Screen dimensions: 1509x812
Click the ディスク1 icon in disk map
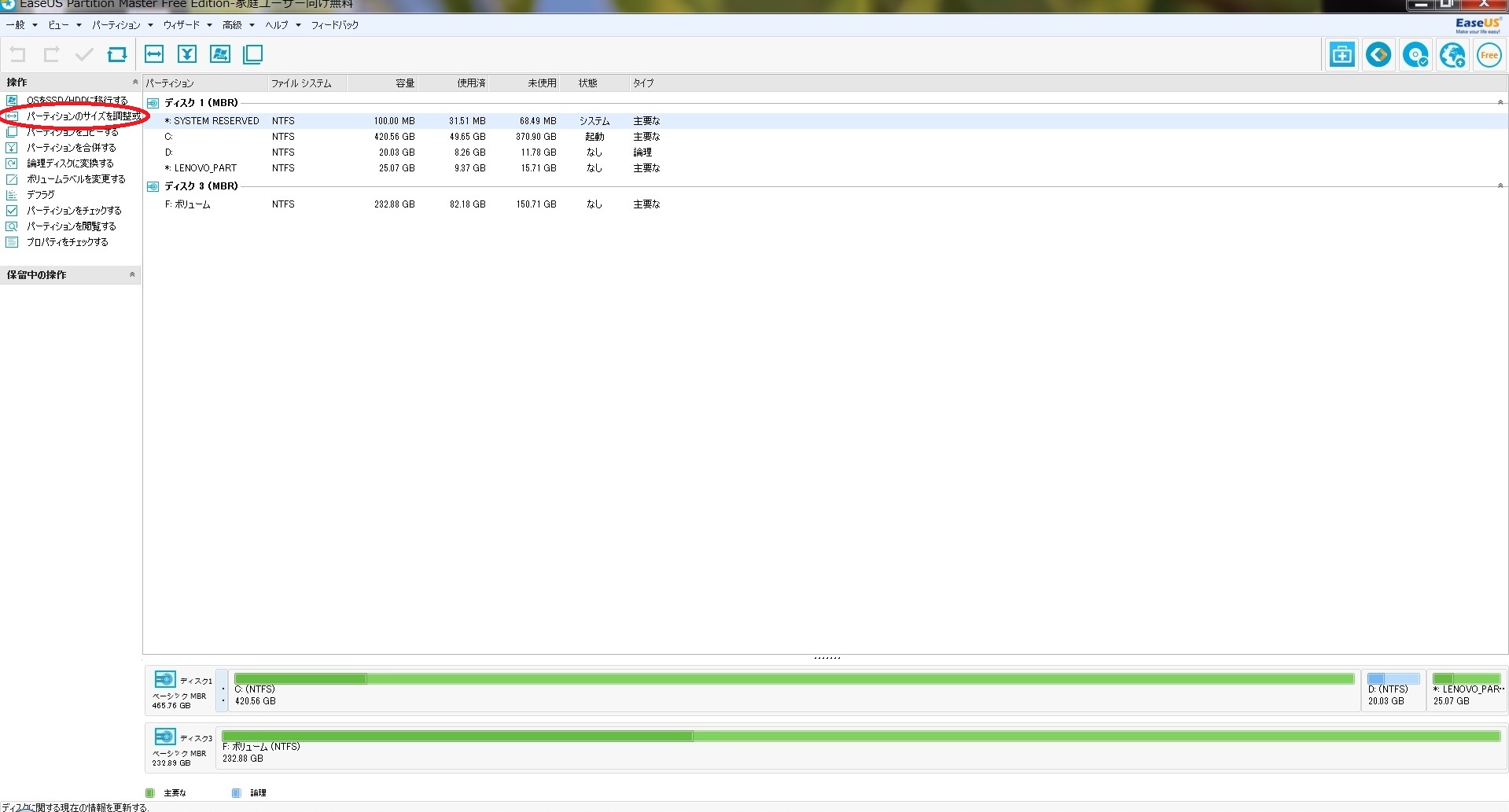coord(165,678)
